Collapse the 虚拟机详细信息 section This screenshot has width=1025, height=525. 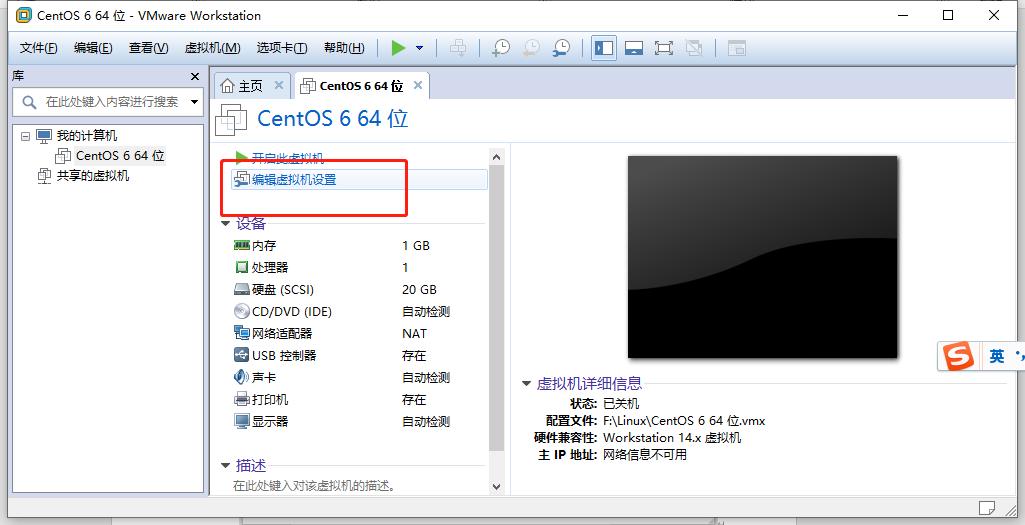point(526,384)
